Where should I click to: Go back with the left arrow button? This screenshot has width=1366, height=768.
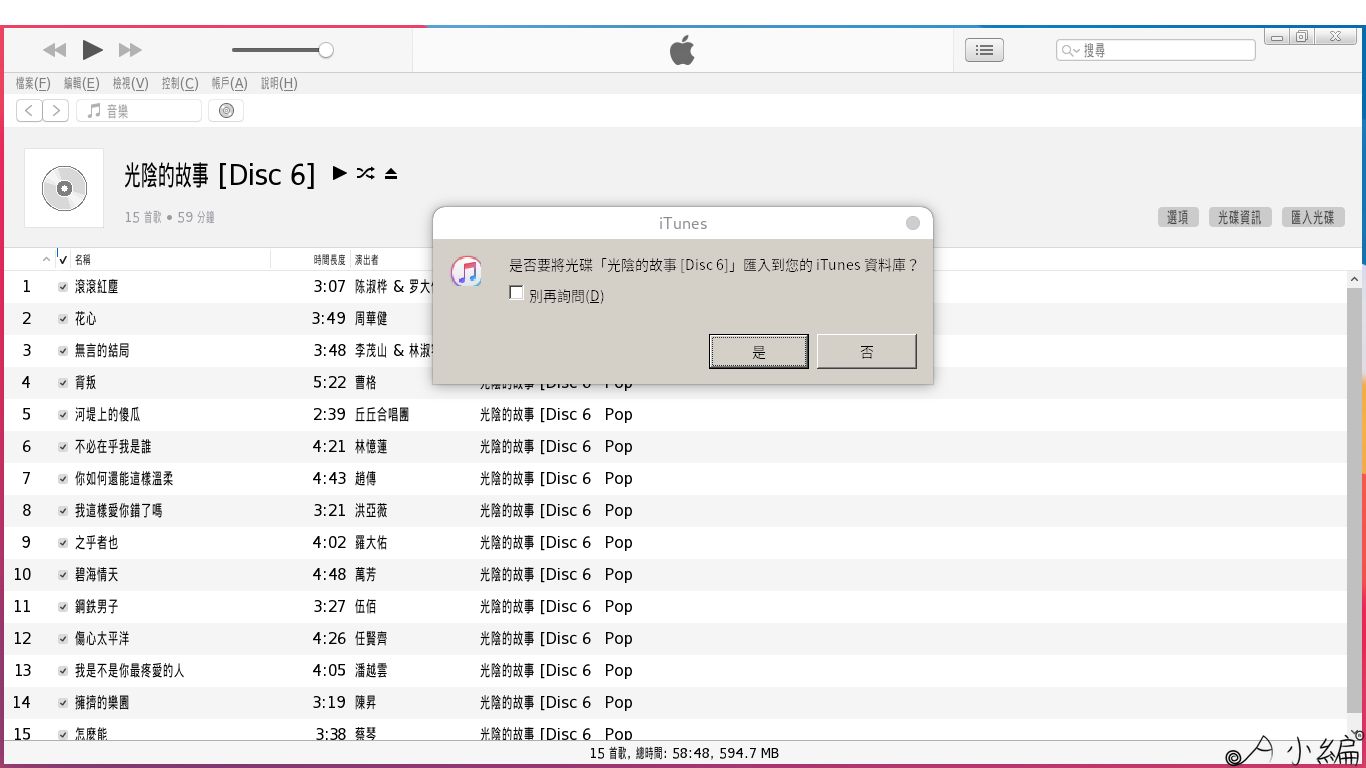[29, 111]
